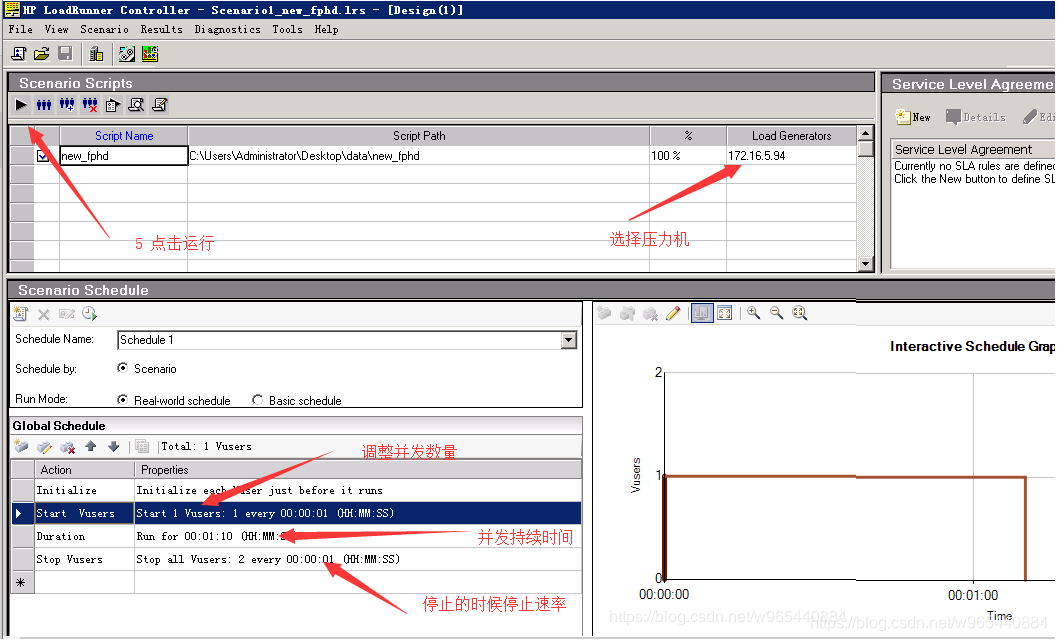Open the Diagnostics menu

click(x=227, y=29)
